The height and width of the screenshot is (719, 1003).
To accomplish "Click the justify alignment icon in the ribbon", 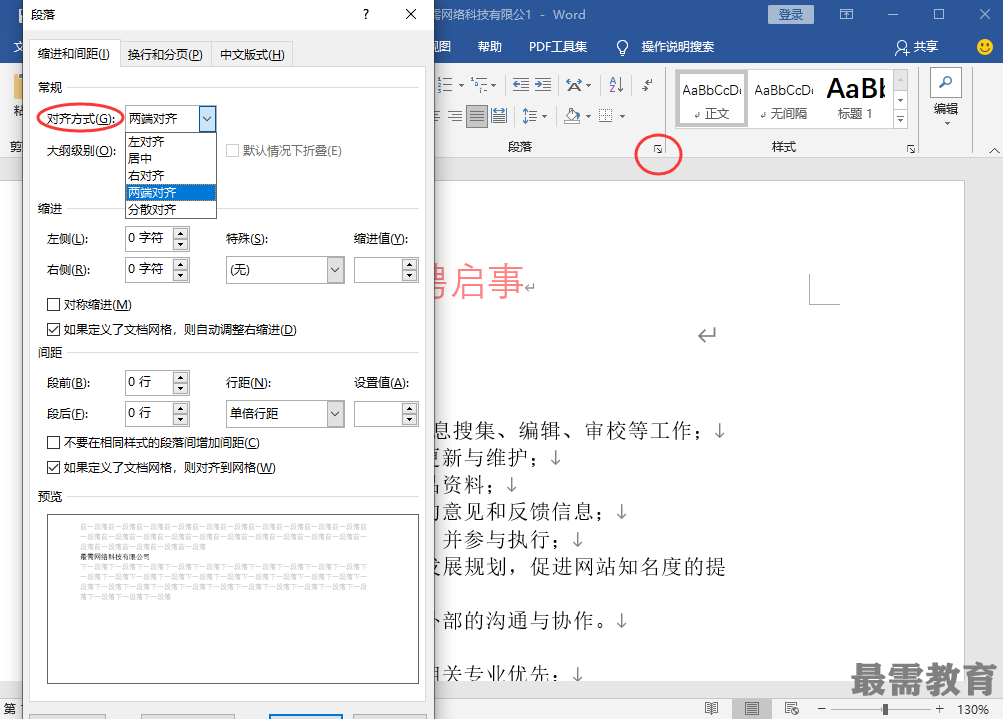I will (x=477, y=116).
